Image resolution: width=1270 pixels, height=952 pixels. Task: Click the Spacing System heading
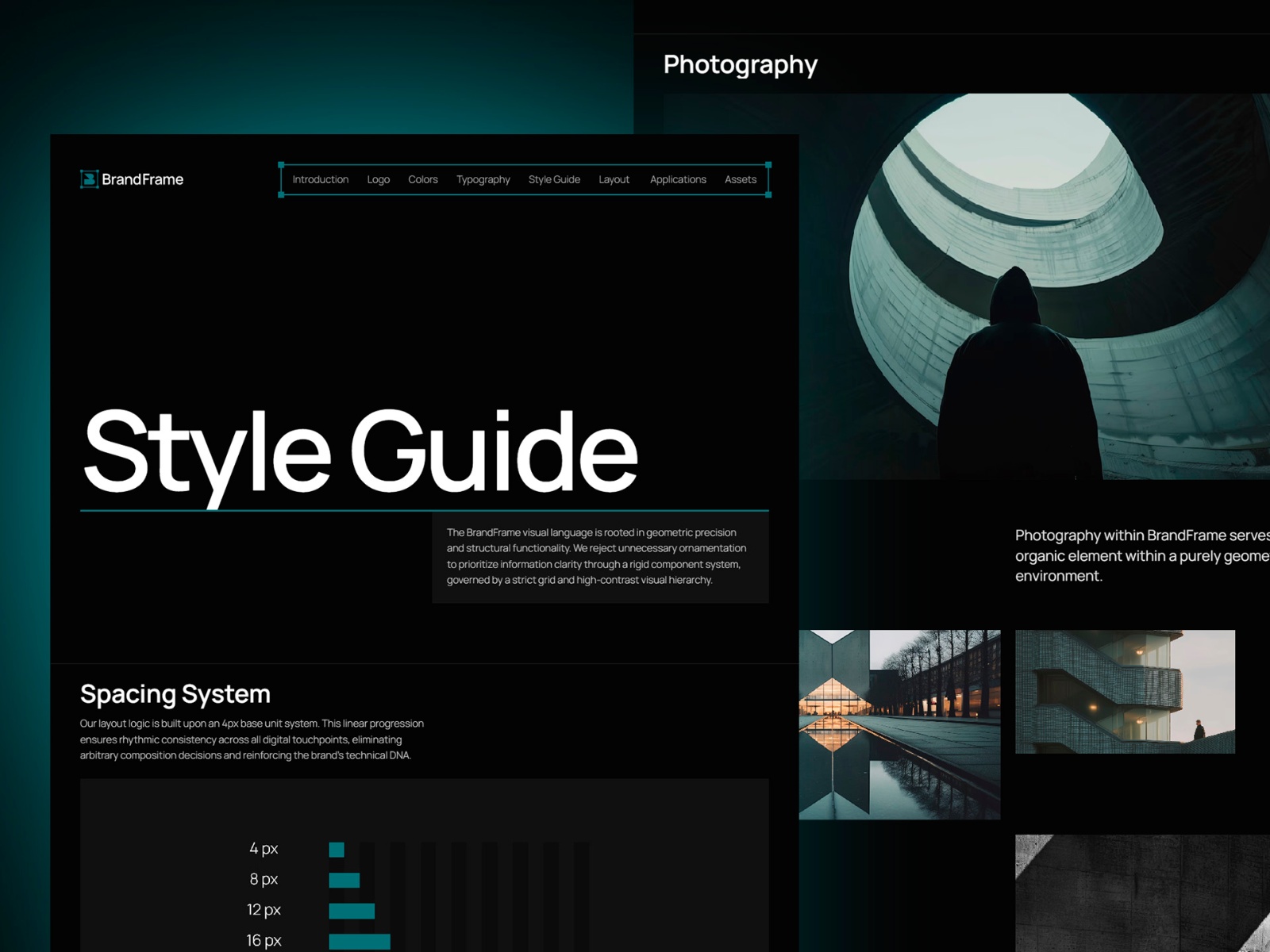[175, 693]
